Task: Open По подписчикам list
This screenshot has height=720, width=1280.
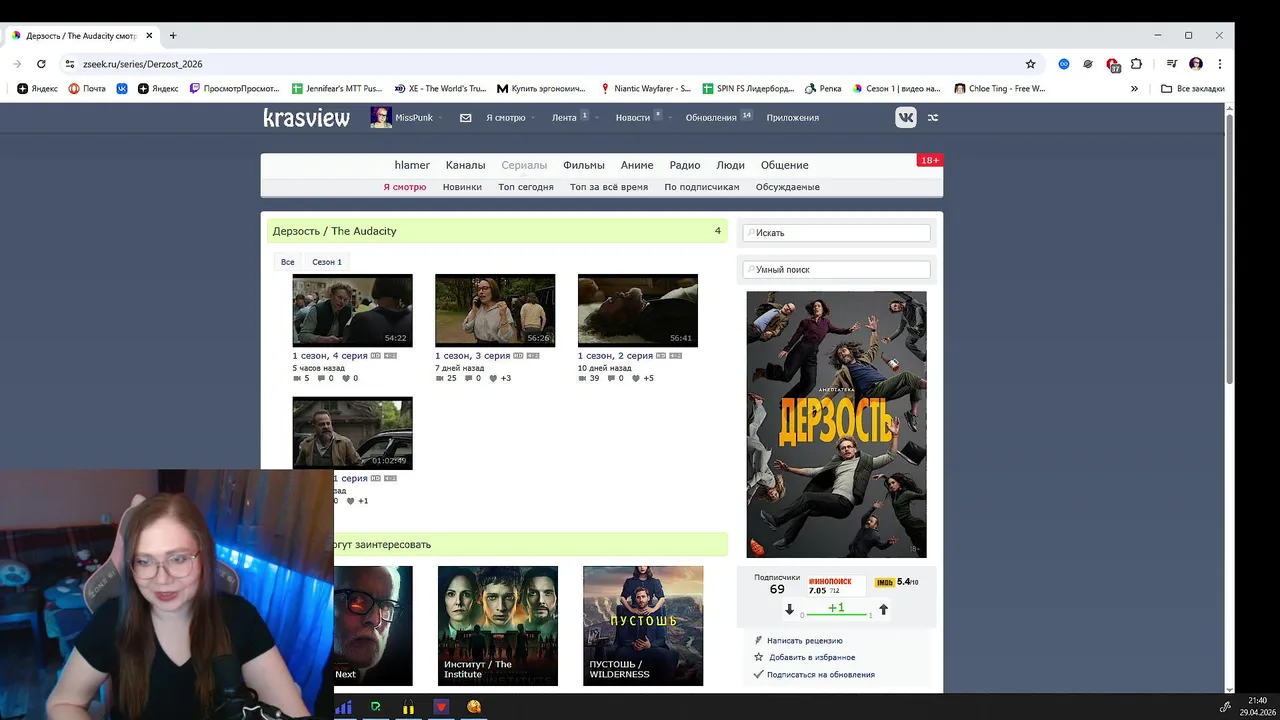Action: point(702,187)
